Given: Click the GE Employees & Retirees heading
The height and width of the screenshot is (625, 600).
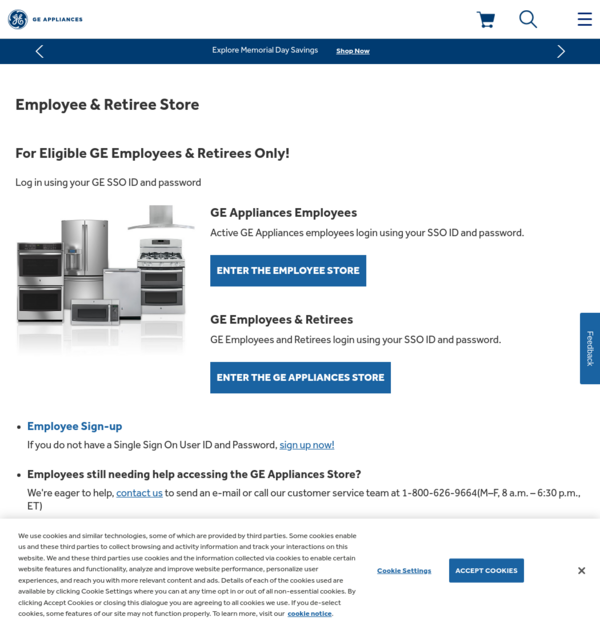Looking at the screenshot, I should pyautogui.click(x=281, y=319).
